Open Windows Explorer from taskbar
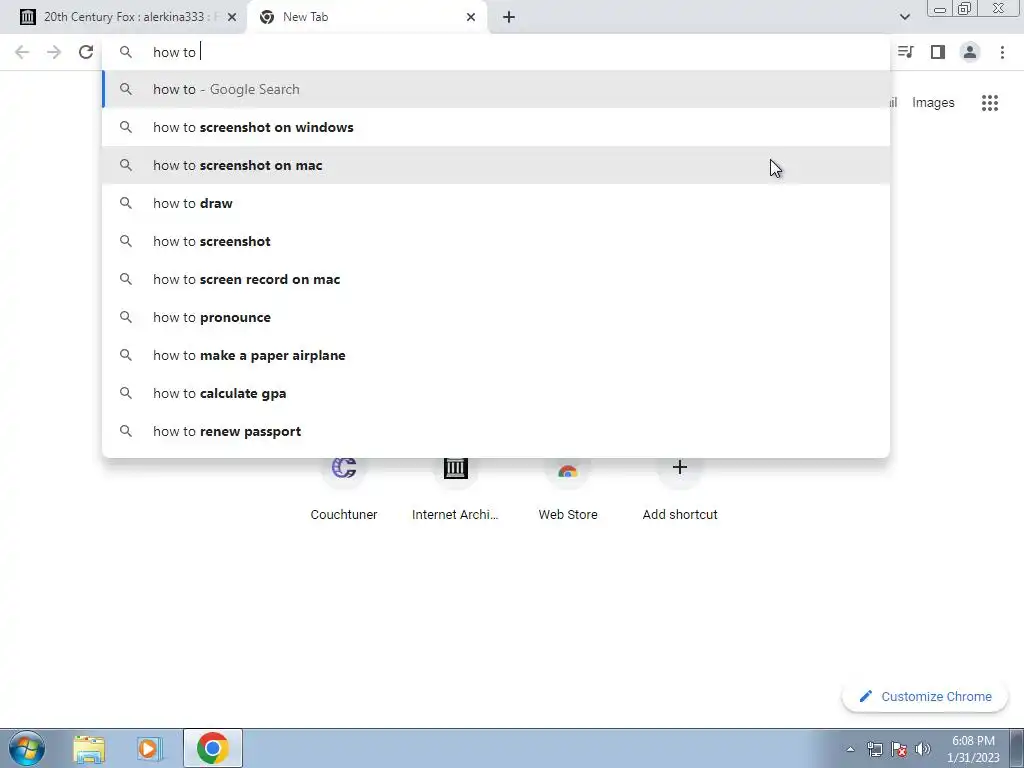 pos(89,748)
